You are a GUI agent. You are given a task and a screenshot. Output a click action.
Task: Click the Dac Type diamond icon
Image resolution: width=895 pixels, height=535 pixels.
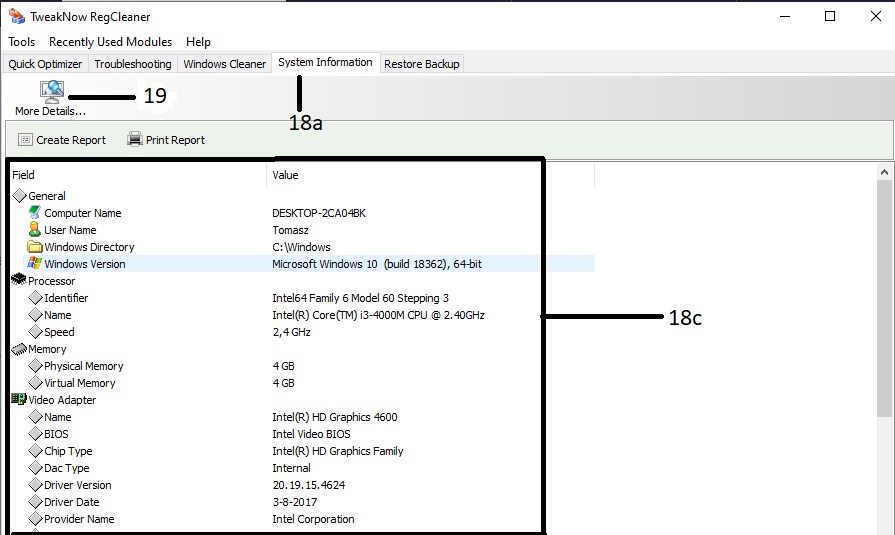35,468
